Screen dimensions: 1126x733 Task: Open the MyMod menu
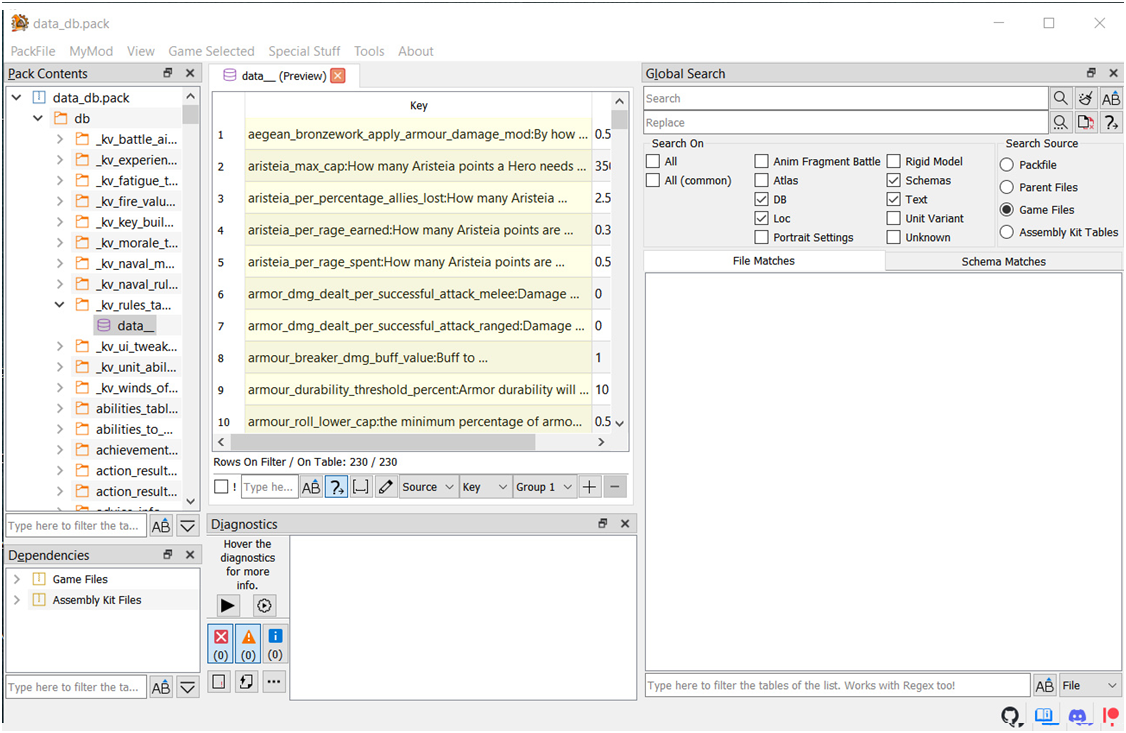91,51
